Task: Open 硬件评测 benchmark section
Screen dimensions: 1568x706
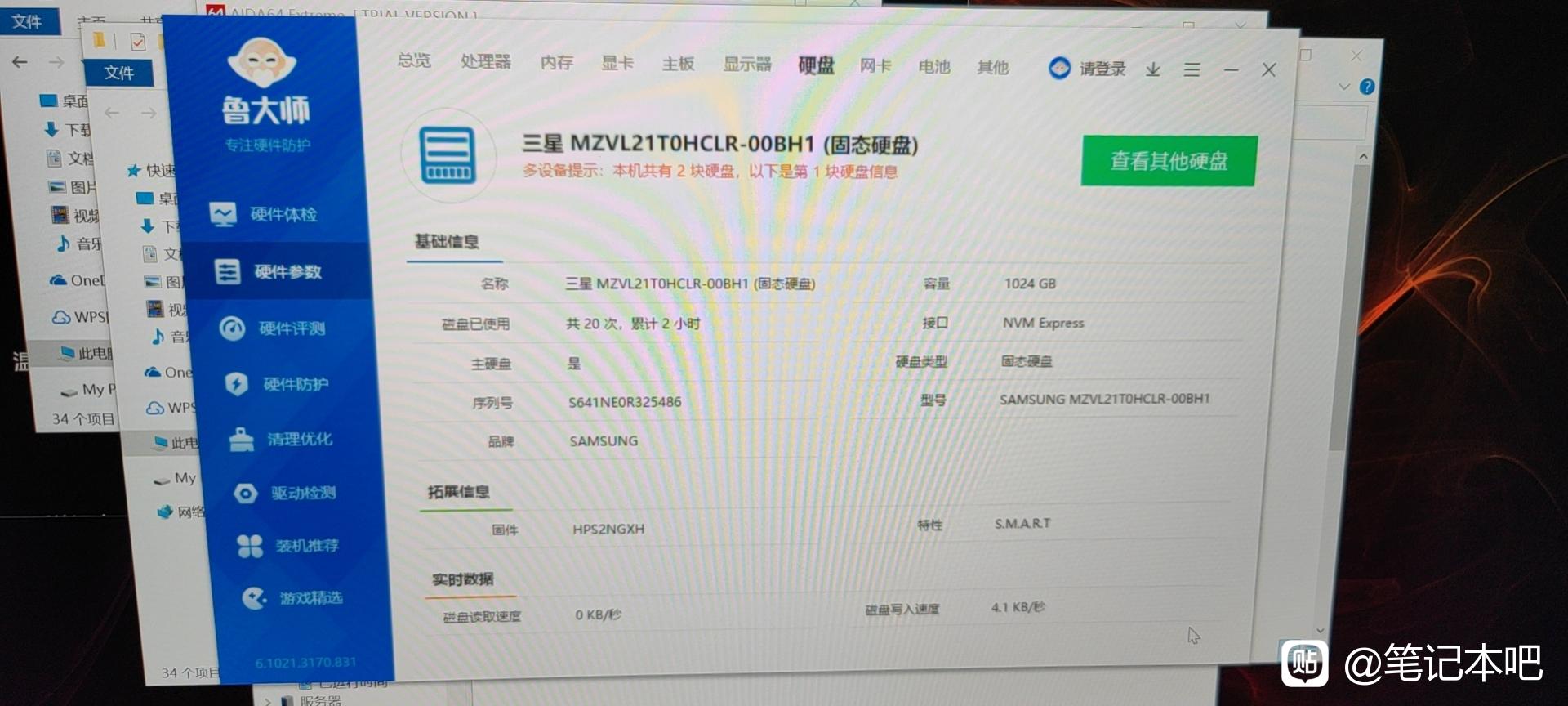Action: point(273,328)
